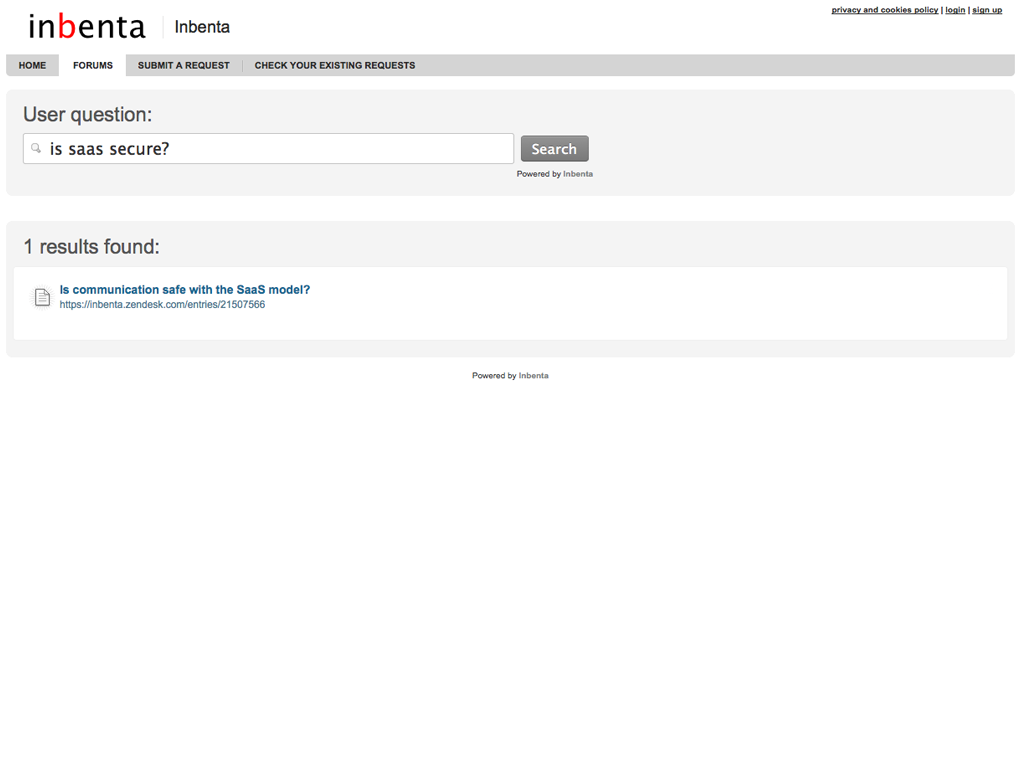1024x768 pixels.
Task: Click the 'User question:' label
Action: pyautogui.click(x=87, y=114)
